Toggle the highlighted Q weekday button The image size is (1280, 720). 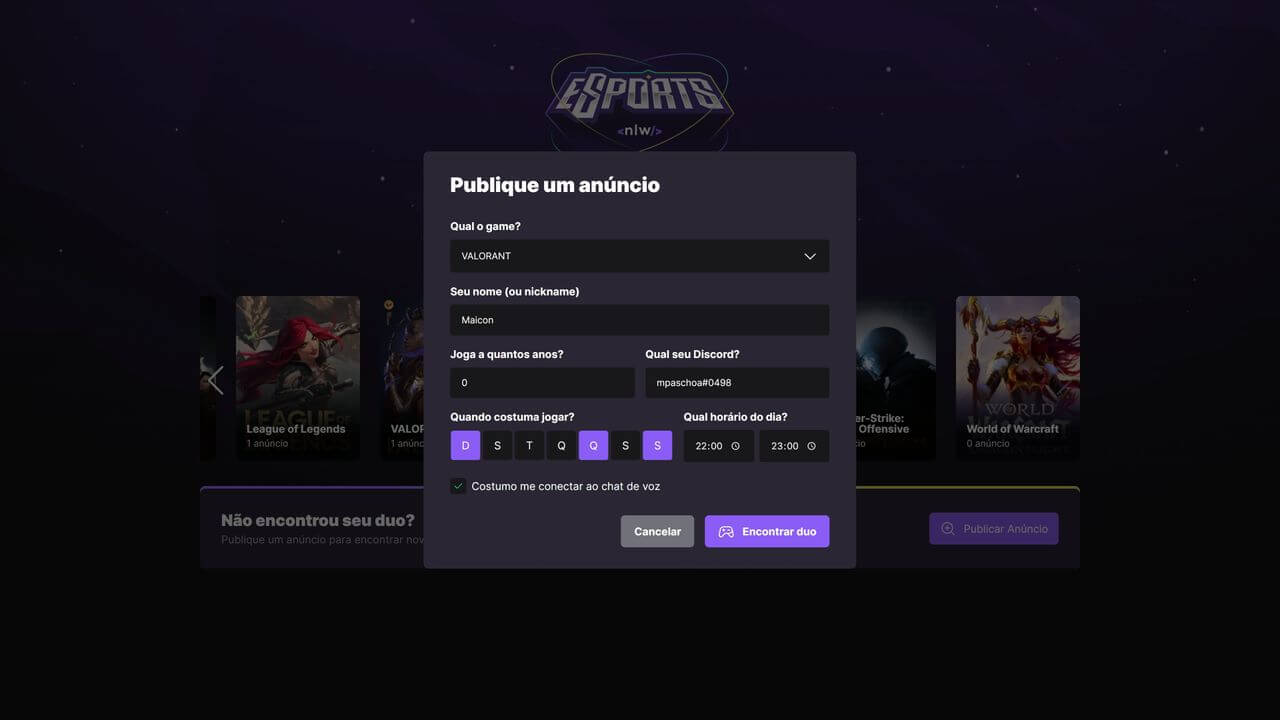(593, 446)
